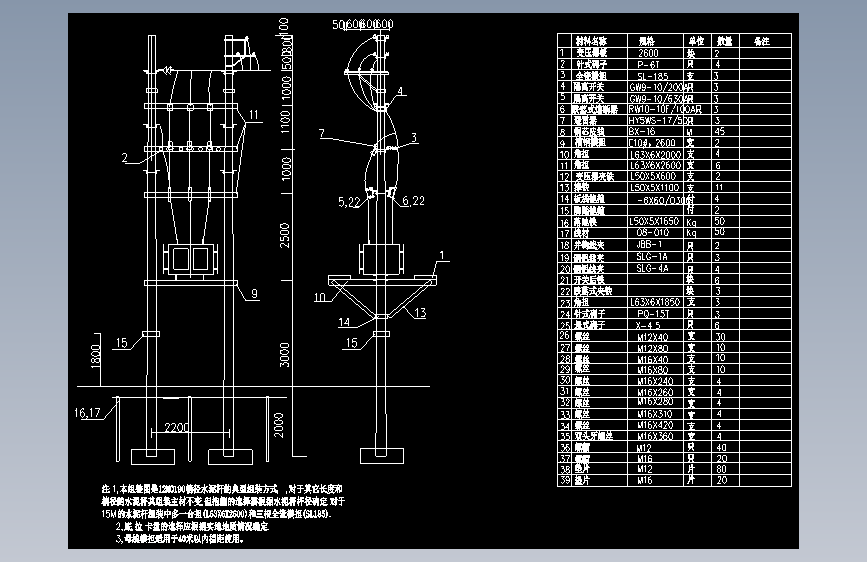Select the '3000' vertical dimension text

click(284, 355)
